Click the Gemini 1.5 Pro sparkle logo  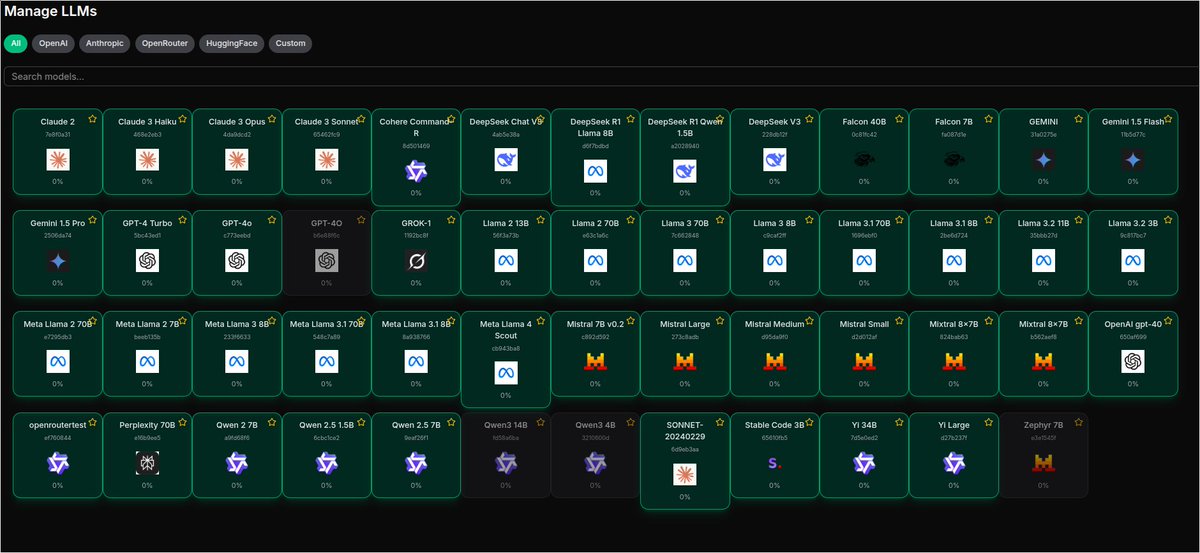[x=57, y=260]
